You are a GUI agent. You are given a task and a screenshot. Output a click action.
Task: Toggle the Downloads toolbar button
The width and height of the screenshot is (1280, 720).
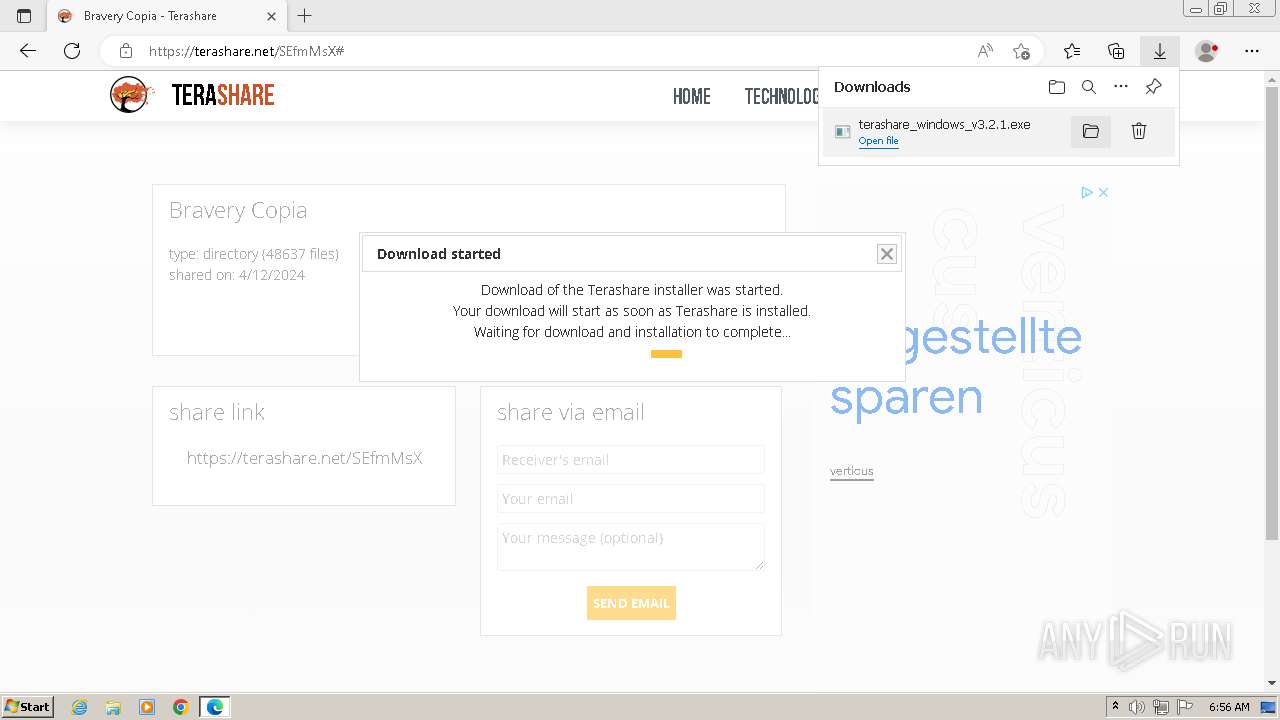[1160, 51]
